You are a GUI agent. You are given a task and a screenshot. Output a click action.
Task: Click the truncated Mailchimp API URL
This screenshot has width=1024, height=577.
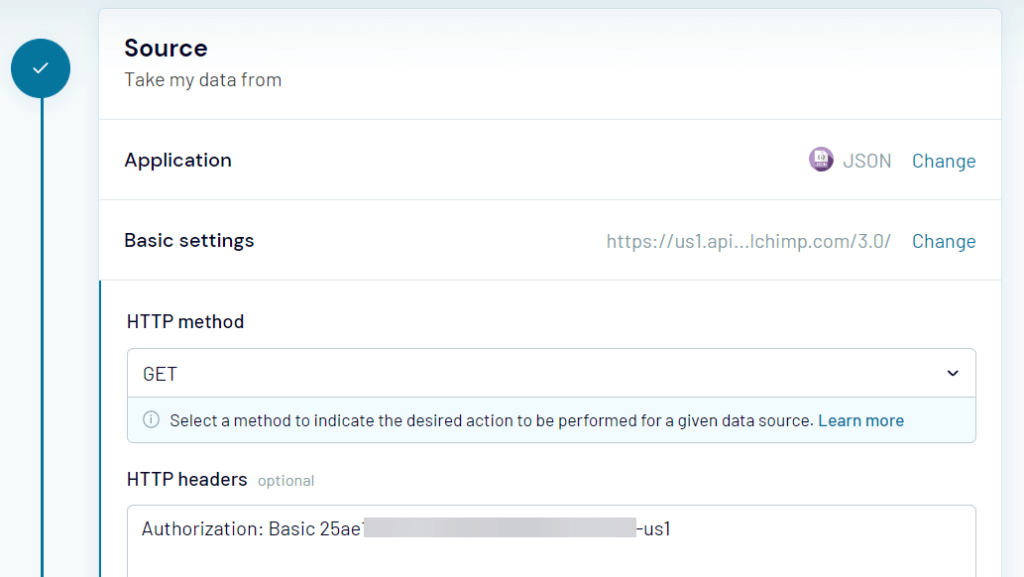pyautogui.click(x=748, y=241)
